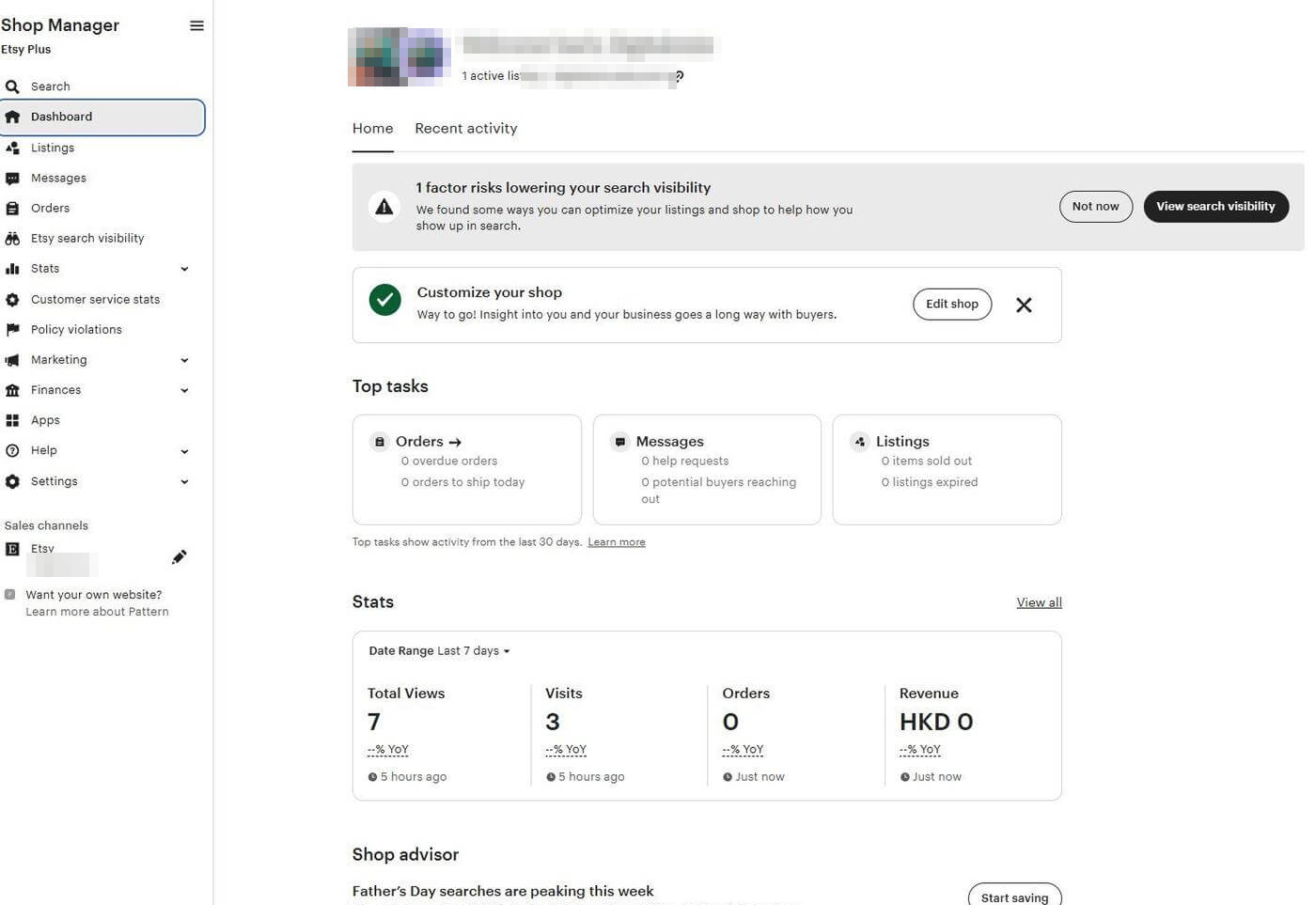This screenshot has width=1316, height=905.
Task: Click the Listings shapes icon
Action: click(x=12, y=148)
